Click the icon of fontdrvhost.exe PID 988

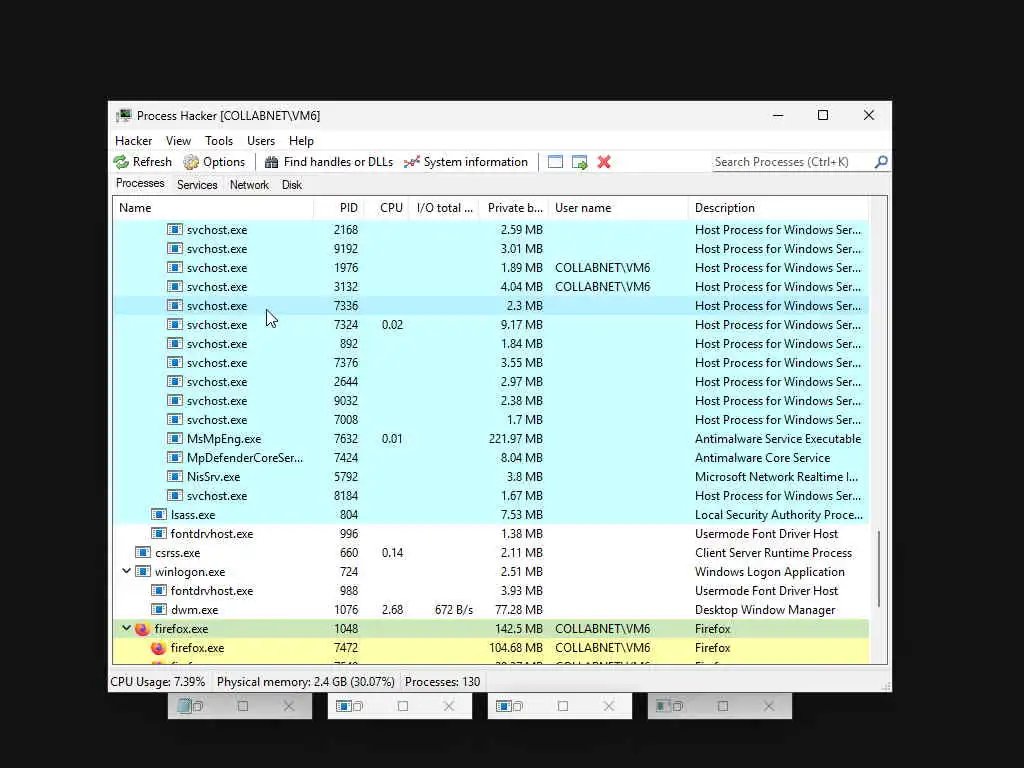[159, 590]
